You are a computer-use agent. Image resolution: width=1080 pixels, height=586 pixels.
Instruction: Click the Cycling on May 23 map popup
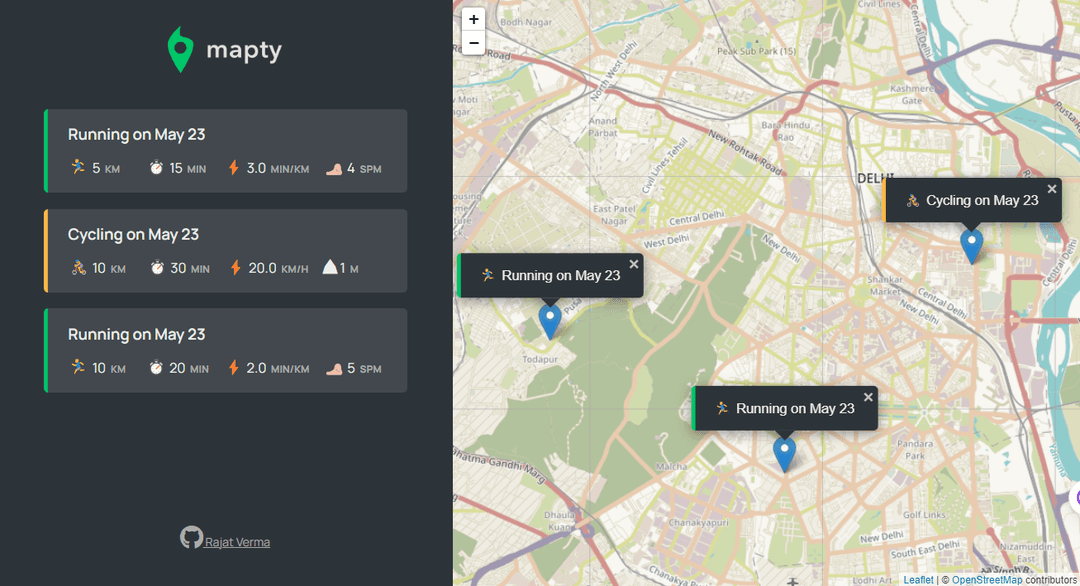[x=972, y=200]
